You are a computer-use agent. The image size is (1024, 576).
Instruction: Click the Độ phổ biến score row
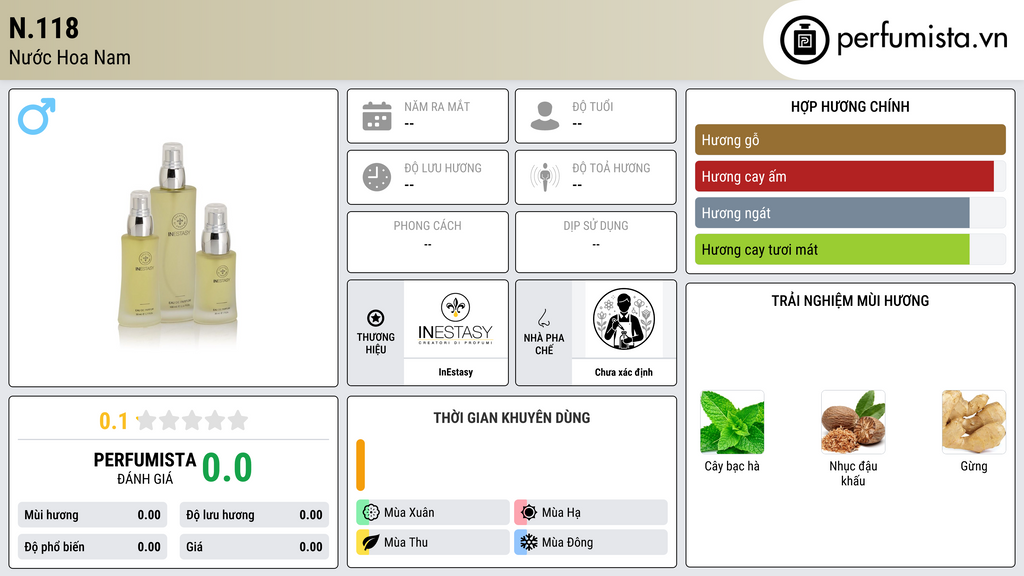pos(93,547)
